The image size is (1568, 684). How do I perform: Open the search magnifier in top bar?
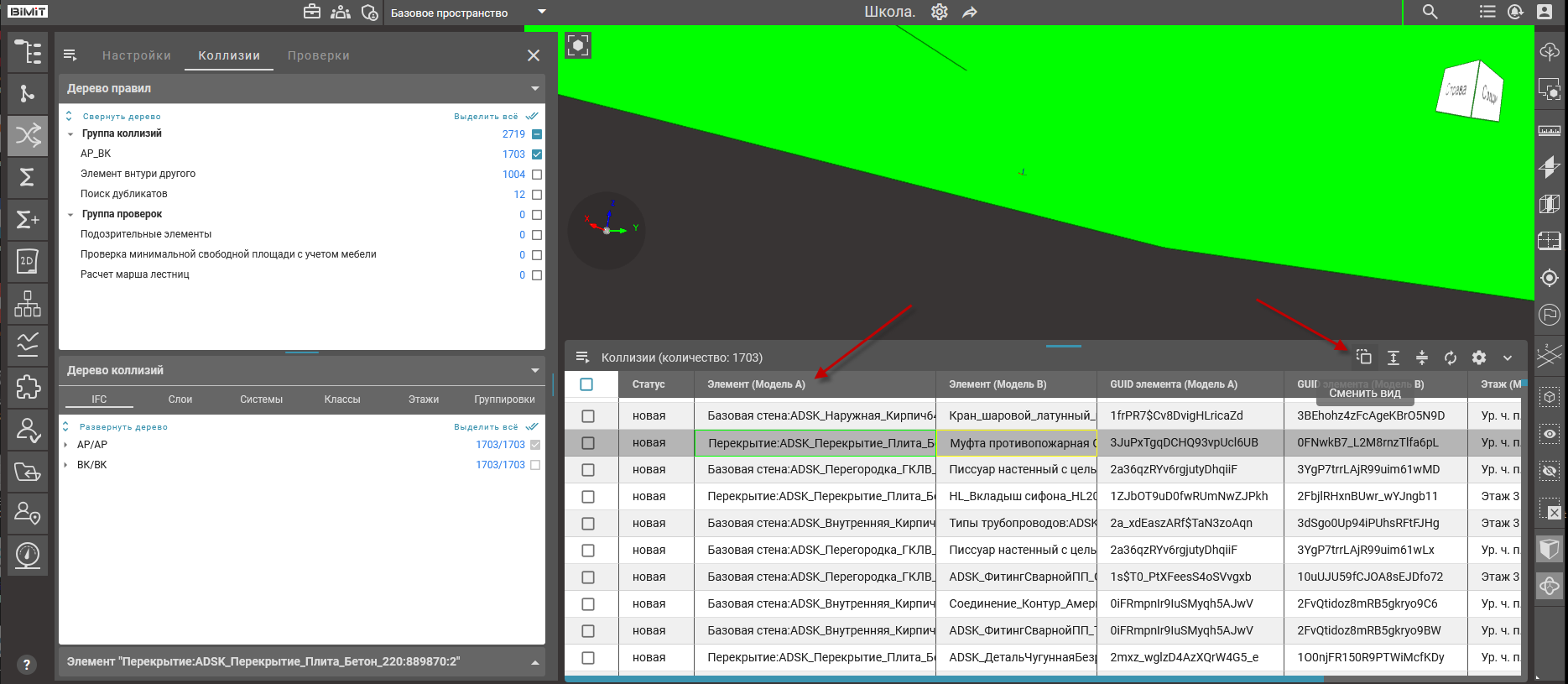pyautogui.click(x=1430, y=12)
